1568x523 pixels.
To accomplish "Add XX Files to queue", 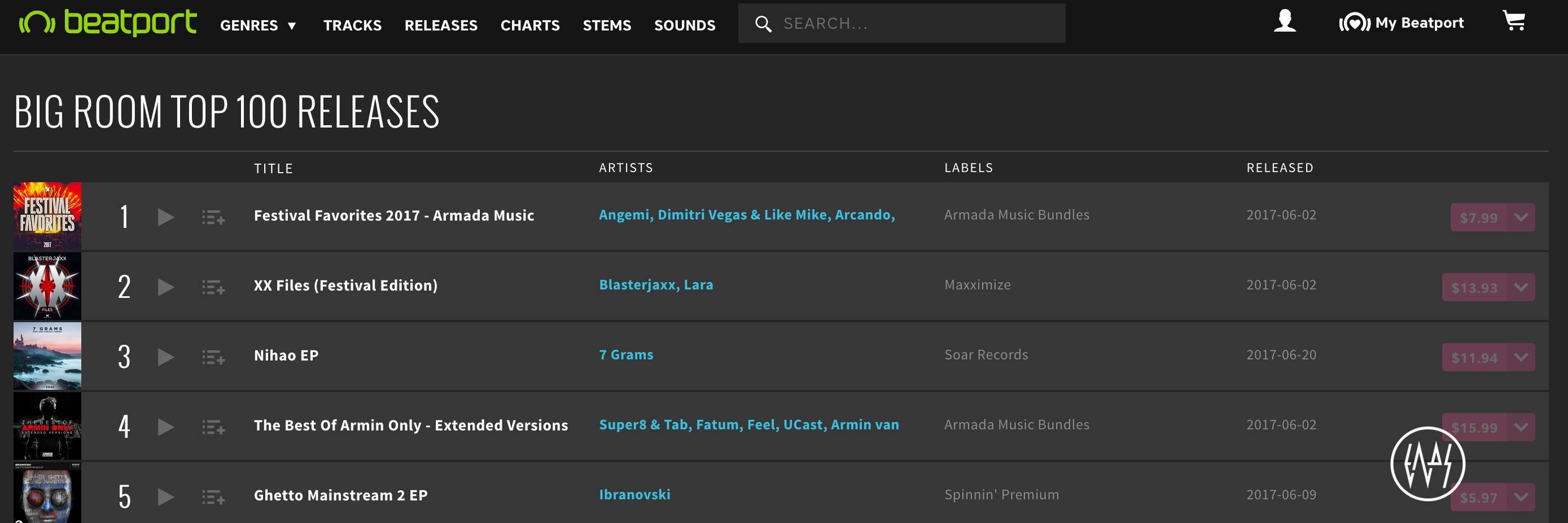I will [x=213, y=287].
